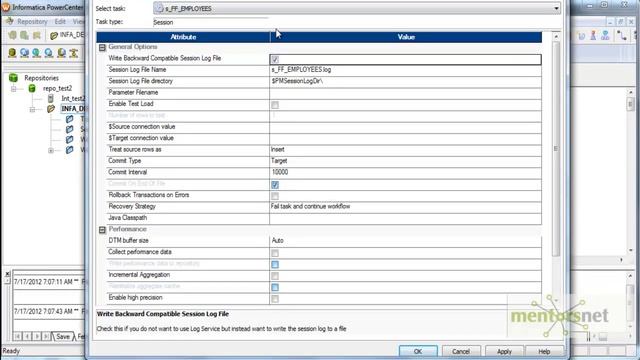Click the icon left of the Repository menu
The image size is (640, 360).
click(x=9, y=21)
